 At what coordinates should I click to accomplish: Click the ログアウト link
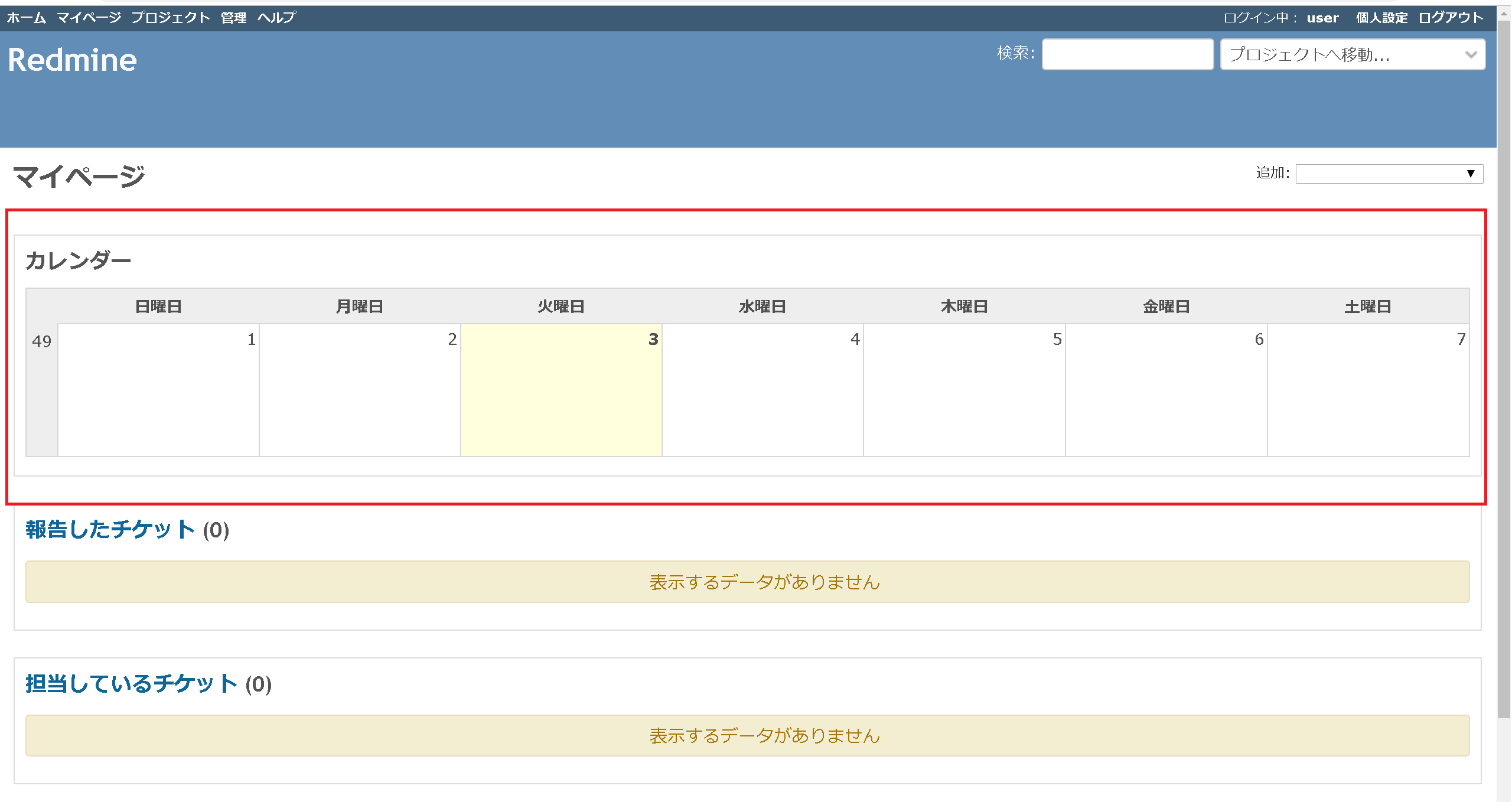(1451, 18)
